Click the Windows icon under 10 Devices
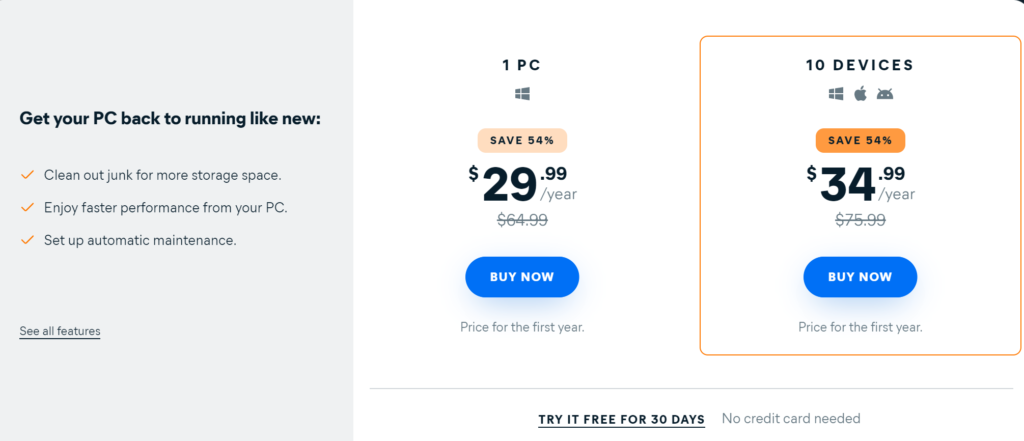 point(836,94)
